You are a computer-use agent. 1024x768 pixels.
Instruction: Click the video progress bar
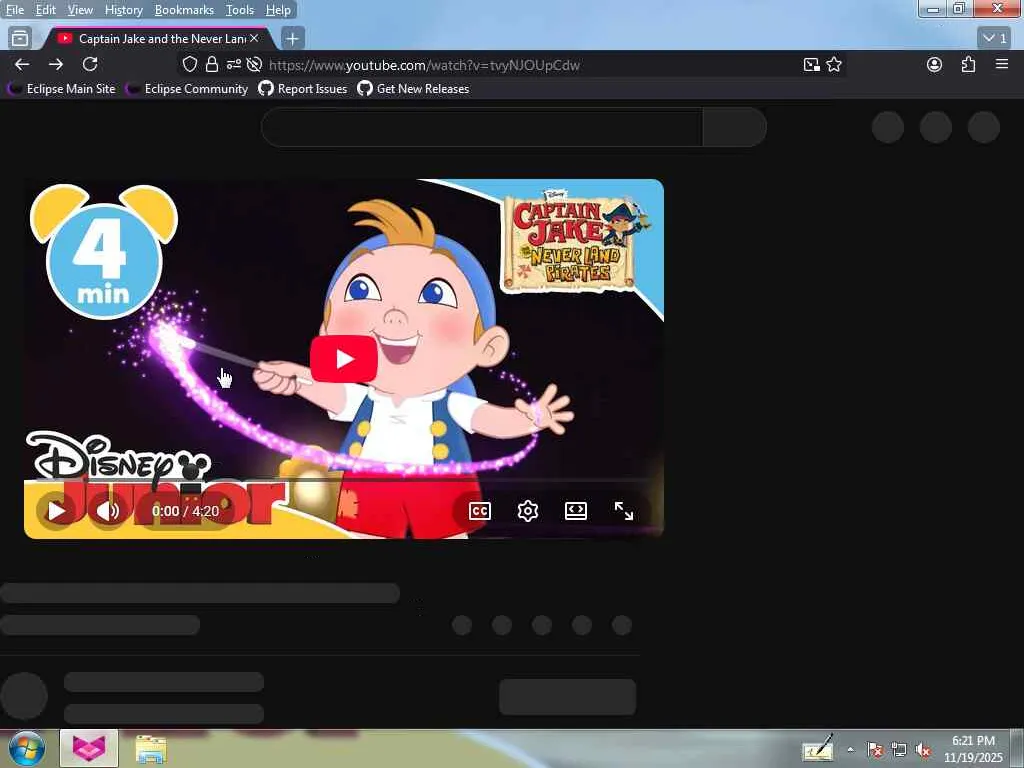point(344,480)
